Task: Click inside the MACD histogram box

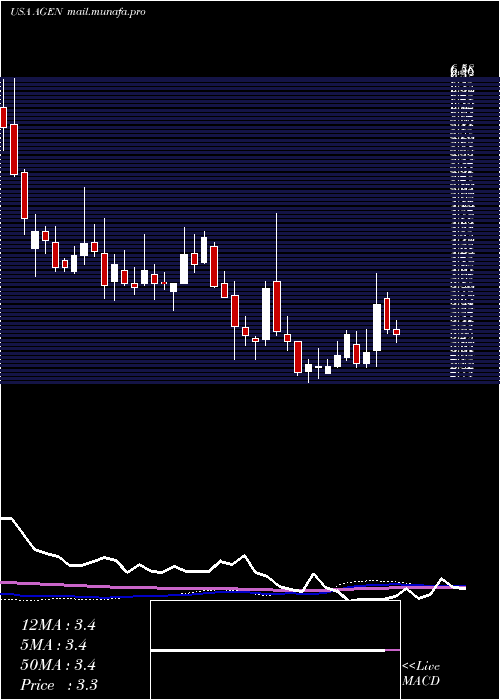Action: pos(275,650)
